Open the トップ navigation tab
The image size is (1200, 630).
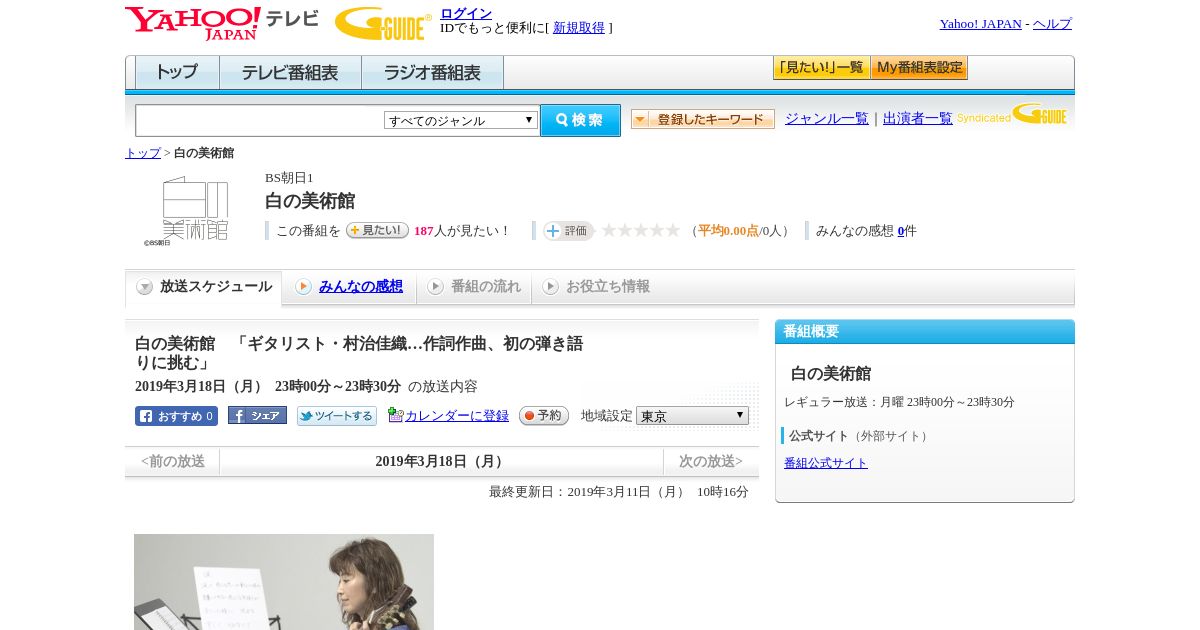tap(177, 73)
